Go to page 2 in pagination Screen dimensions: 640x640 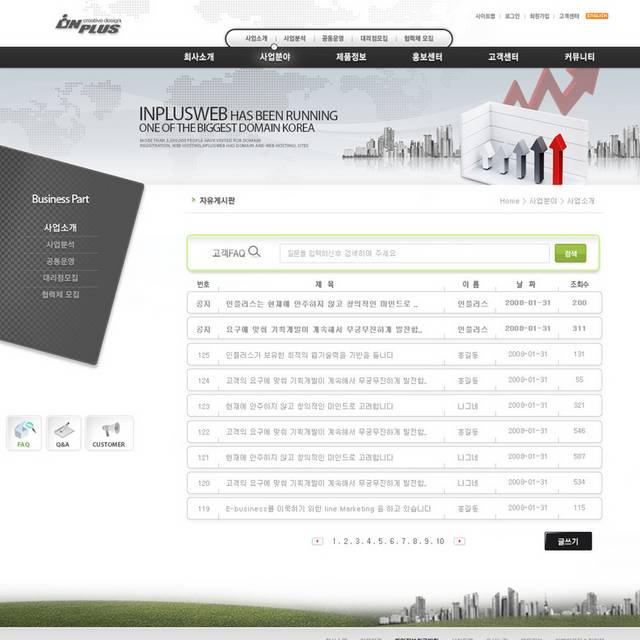346,541
